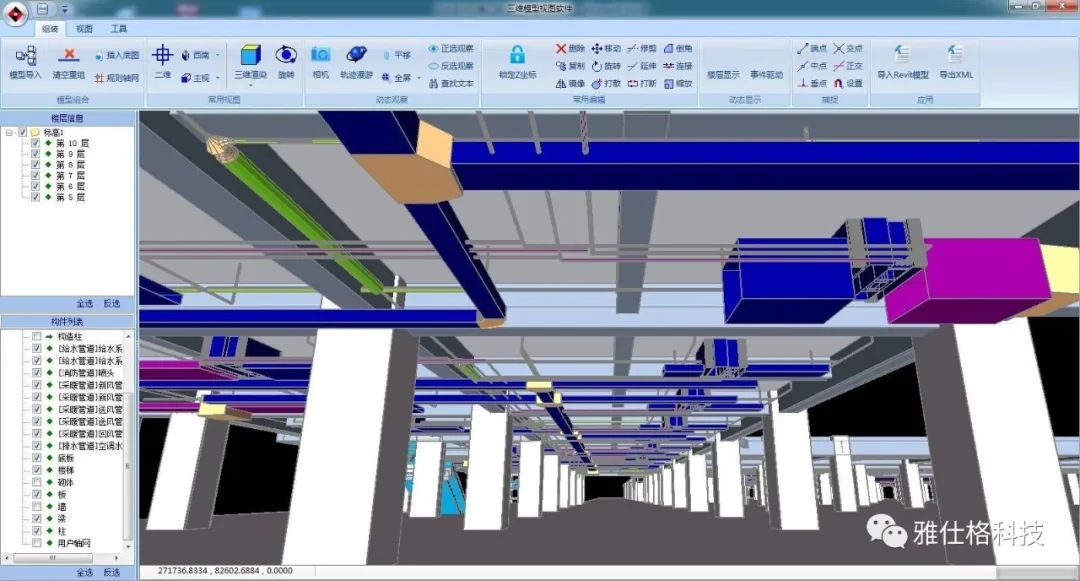
Task: Open snap 设置 settings
Action: [x=848, y=83]
